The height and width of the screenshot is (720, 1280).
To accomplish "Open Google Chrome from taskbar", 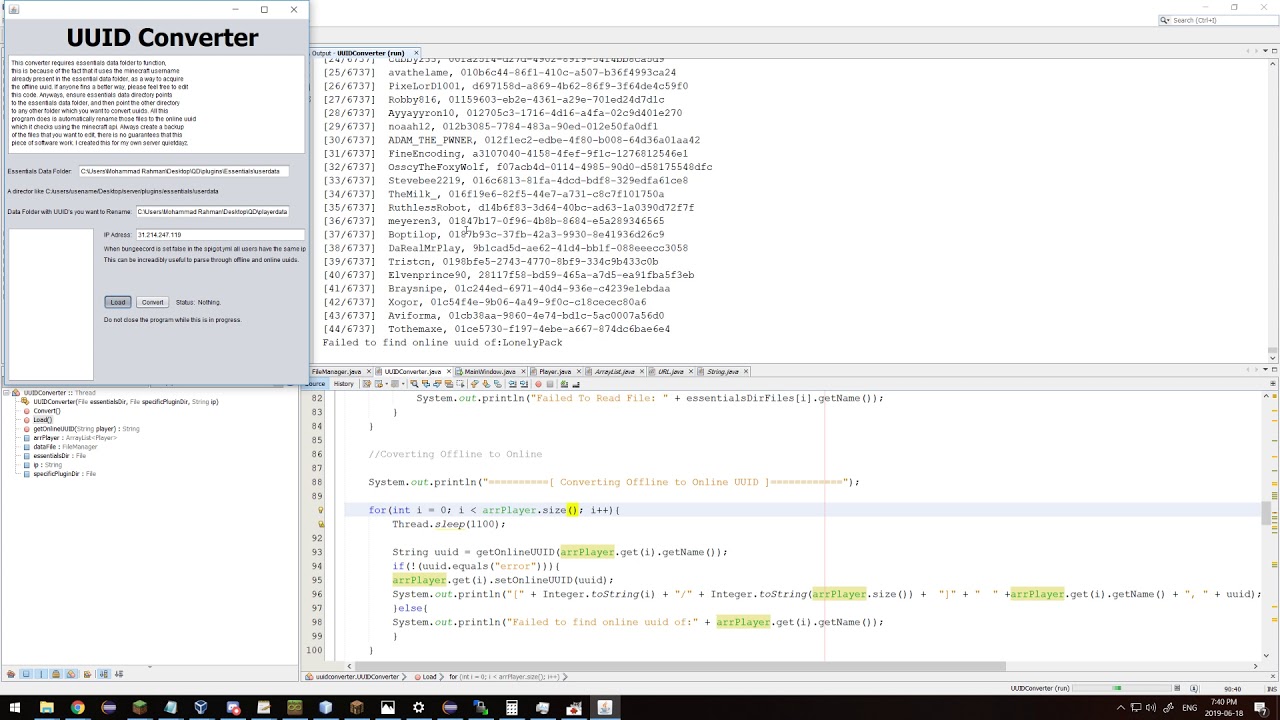I will click(77, 708).
